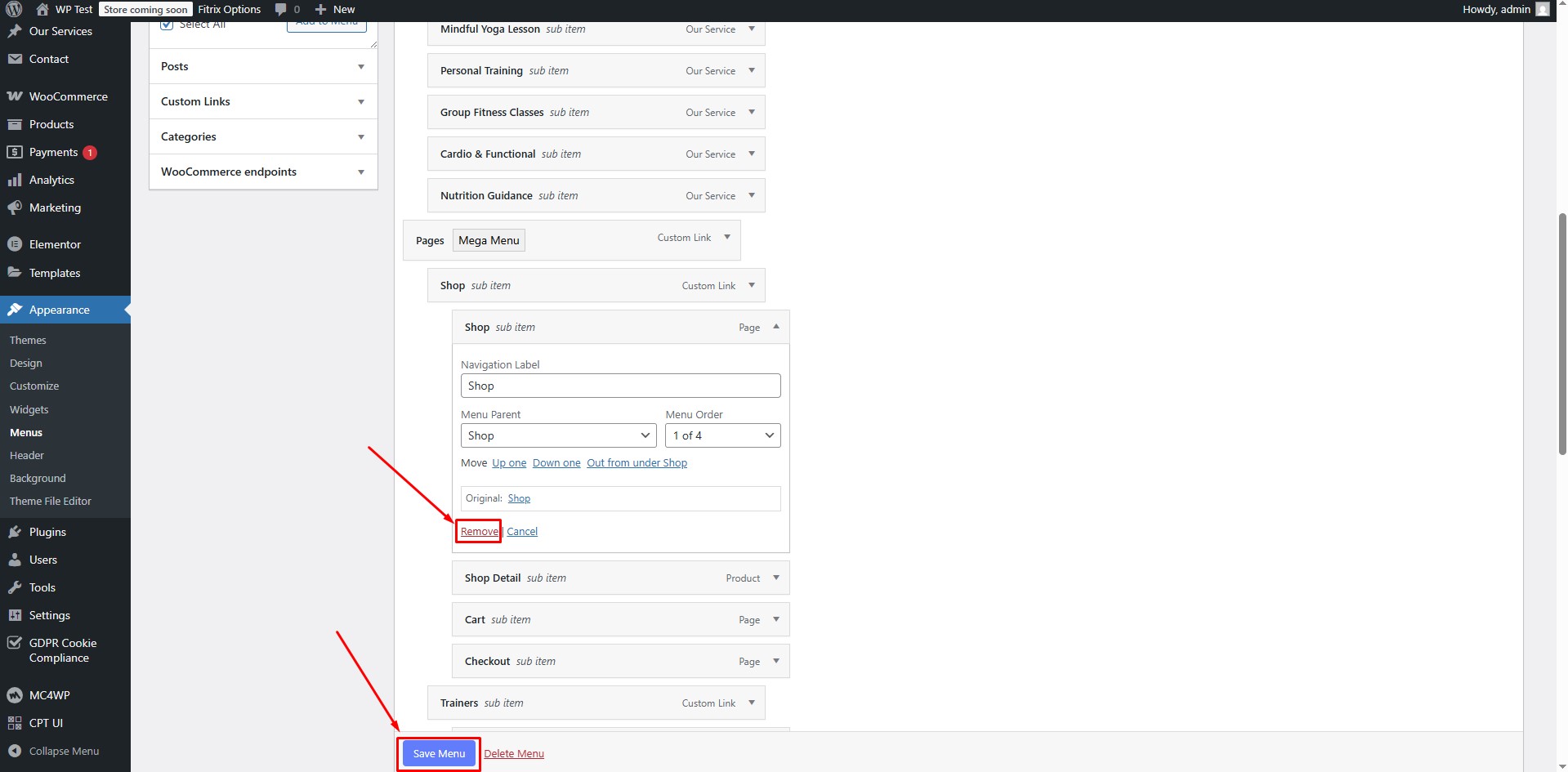Open the Menu Order dropdown
This screenshot has width=1568, height=772.
coord(722,435)
